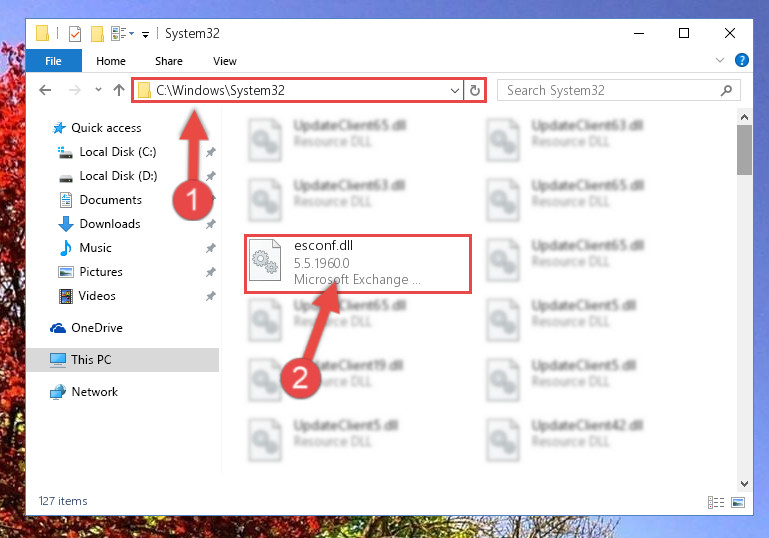Click the pin icon next to Pictures
The height and width of the screenshot is (538, 769).
coord(210,272)
